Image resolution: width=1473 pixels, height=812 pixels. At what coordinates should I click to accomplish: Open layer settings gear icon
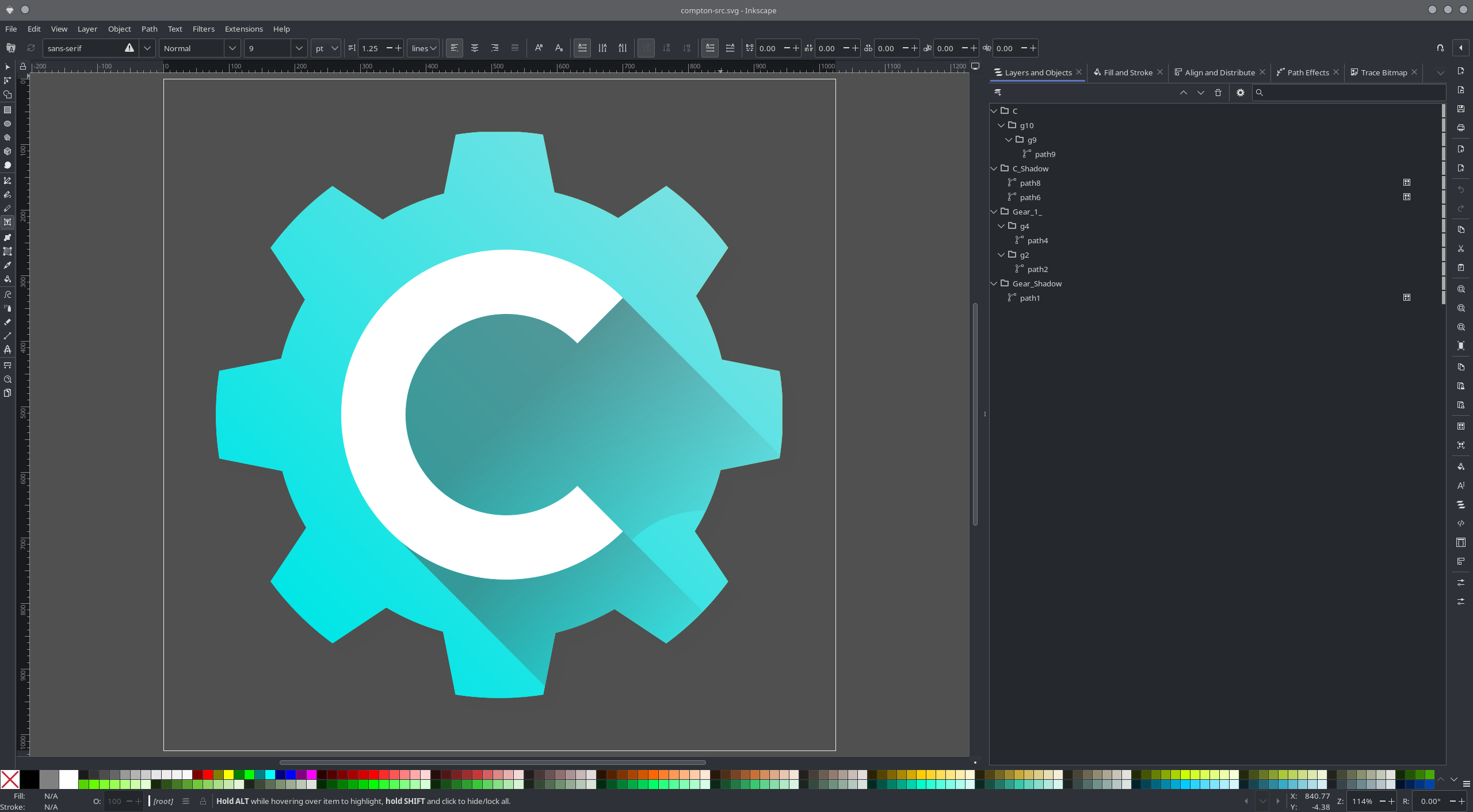tap(1240, 93)
